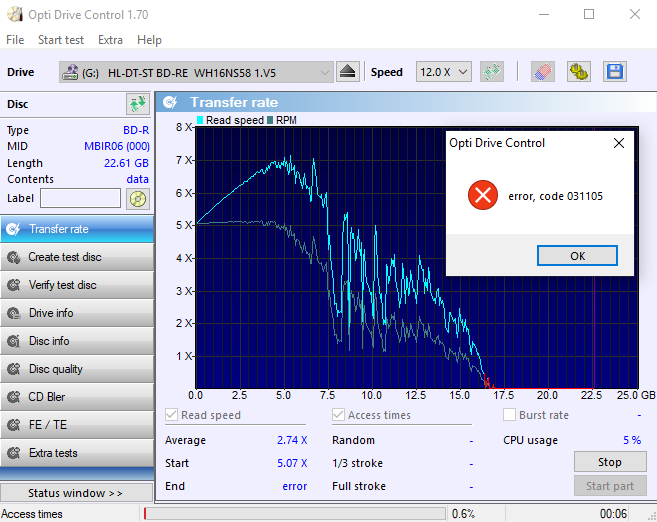This screenshot has width=657, height=522.
Task: Click OK in the error dialog
Action: click(577, 256)
